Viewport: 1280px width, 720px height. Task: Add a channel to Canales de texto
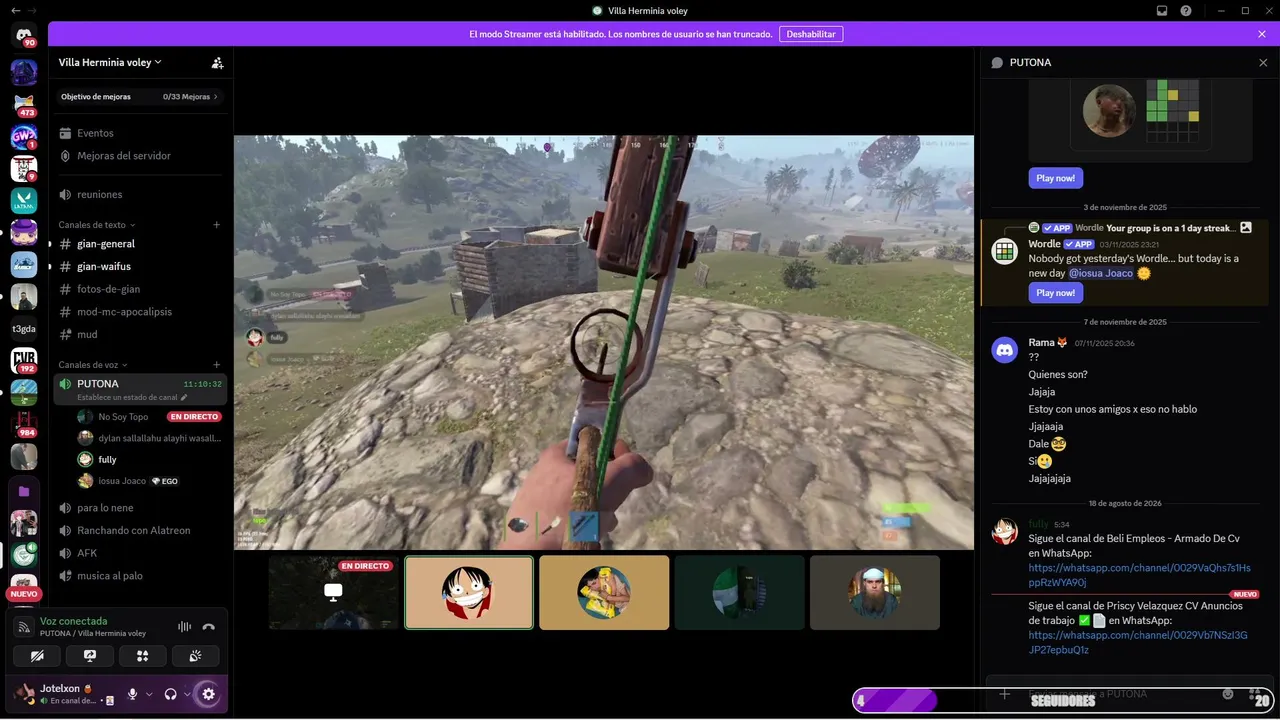coord(217,225)
